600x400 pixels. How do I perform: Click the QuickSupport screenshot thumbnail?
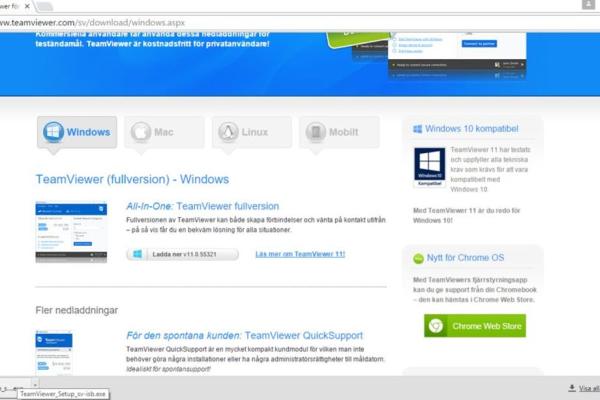(54, 353)
